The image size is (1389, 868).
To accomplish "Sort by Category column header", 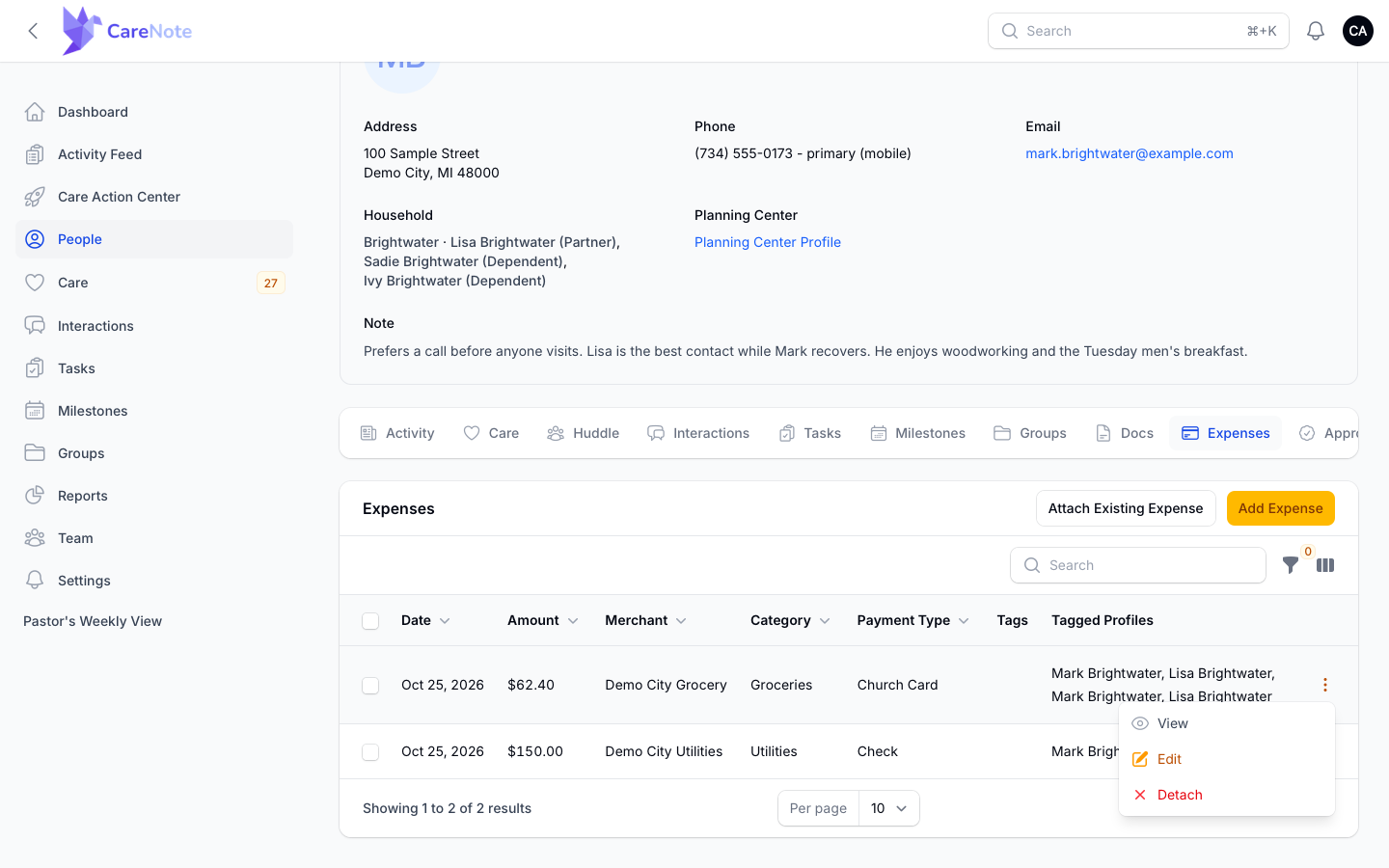I will point(790,620).
